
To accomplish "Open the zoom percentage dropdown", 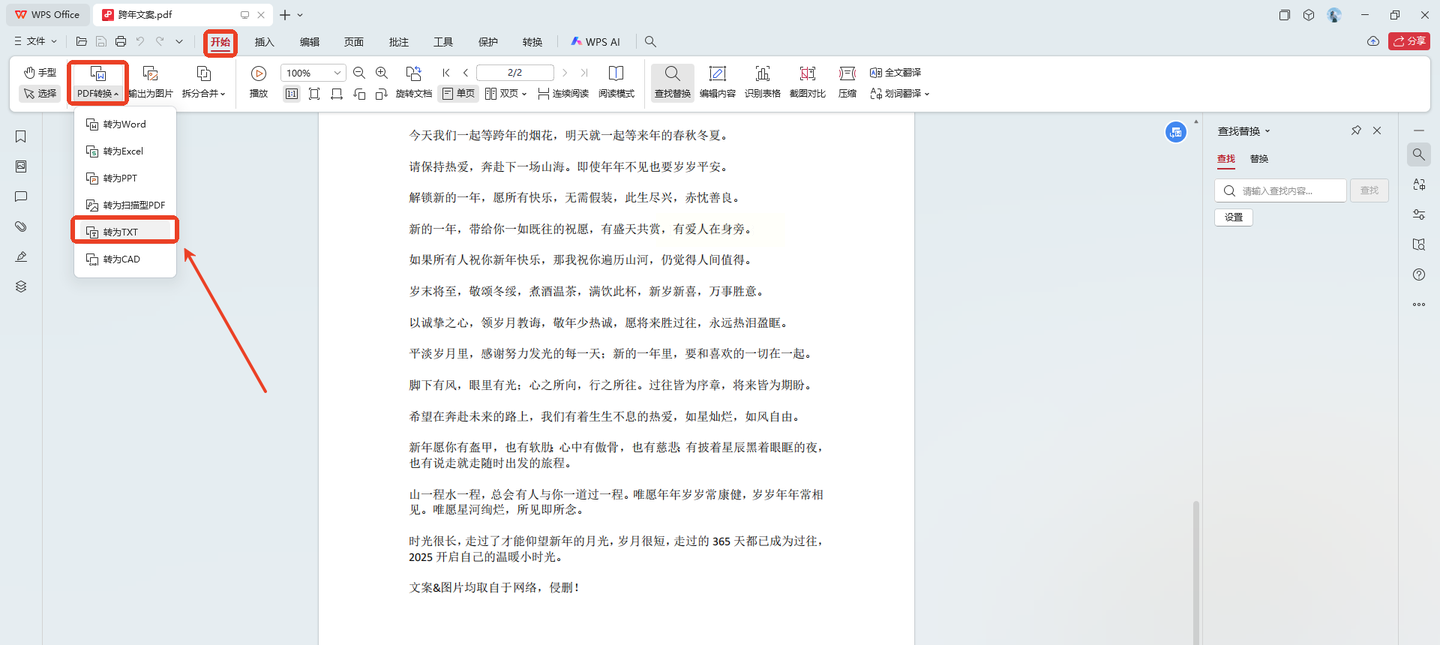I will (x=338, y=73).
